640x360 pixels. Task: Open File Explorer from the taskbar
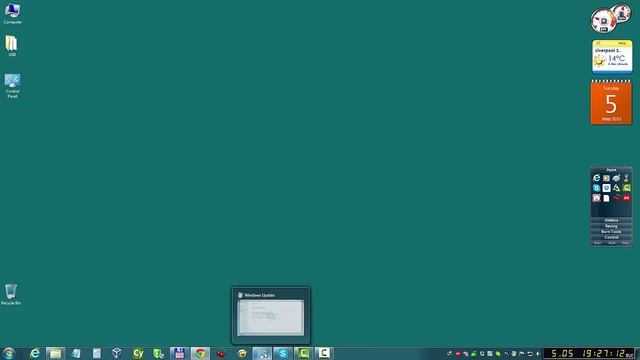click(x=56, y=353)
